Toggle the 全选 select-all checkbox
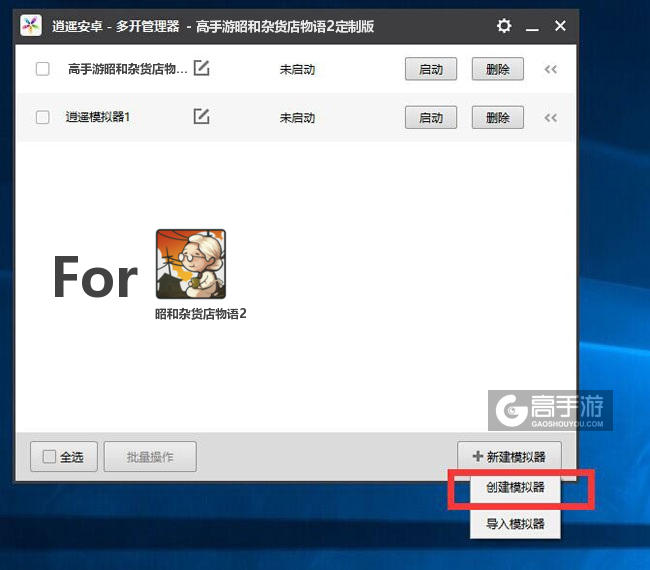Viewport: 650px width, 570px height. coord(49,457)
